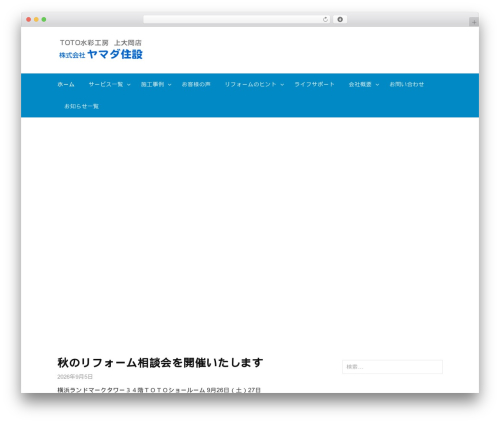Open the お知らせ一覧 news list
The width and height of the screenshot is (500, 423).
click(81, 106)
